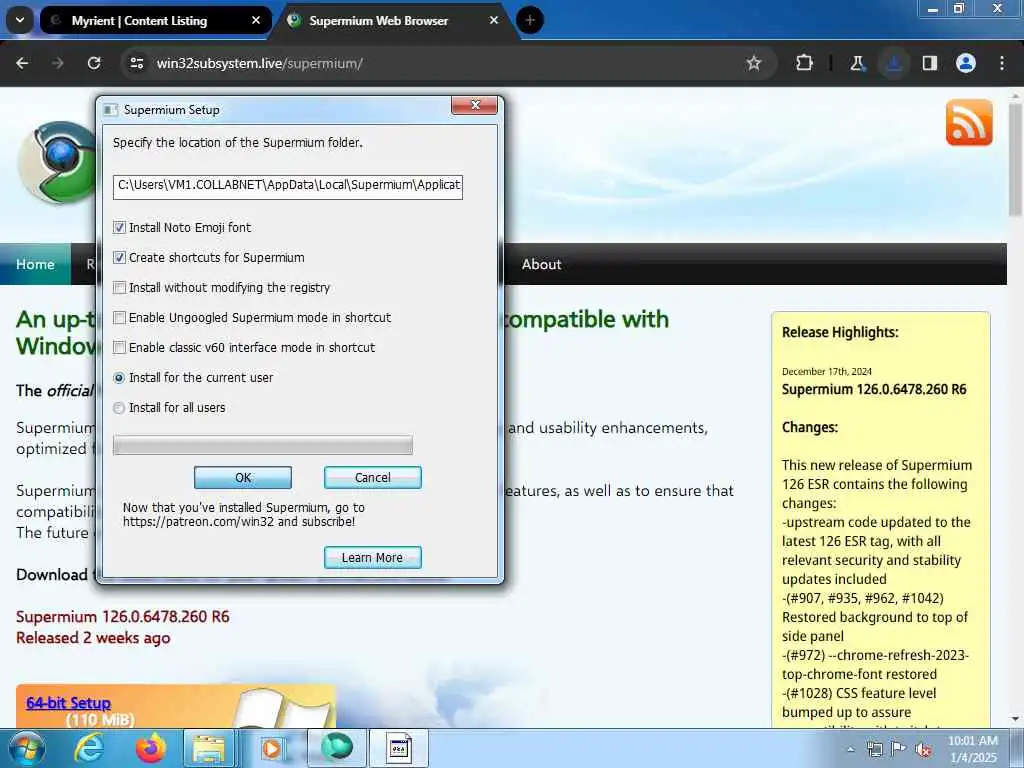
Task: Click the page vertical scrollbar thumb
Action: tap(1015, 160)
